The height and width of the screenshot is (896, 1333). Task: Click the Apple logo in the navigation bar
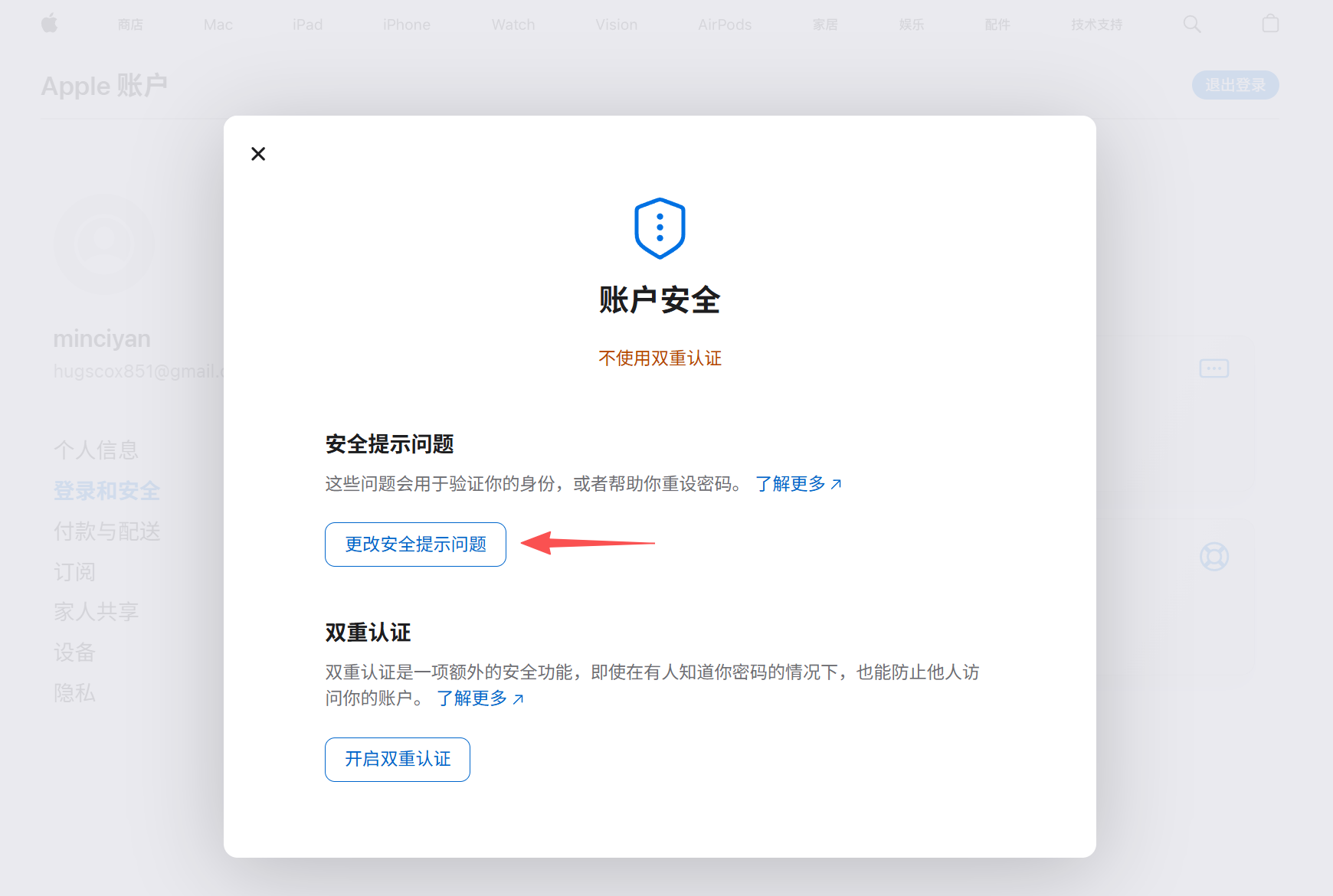pyautogui.click(x=50, y=24)
